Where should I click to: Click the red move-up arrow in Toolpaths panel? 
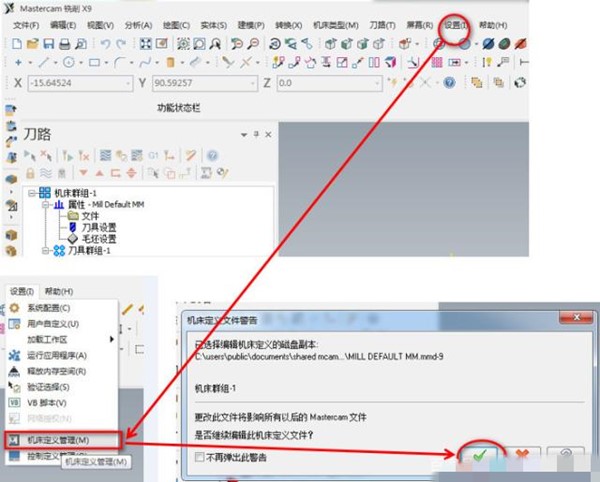(99, 173)
